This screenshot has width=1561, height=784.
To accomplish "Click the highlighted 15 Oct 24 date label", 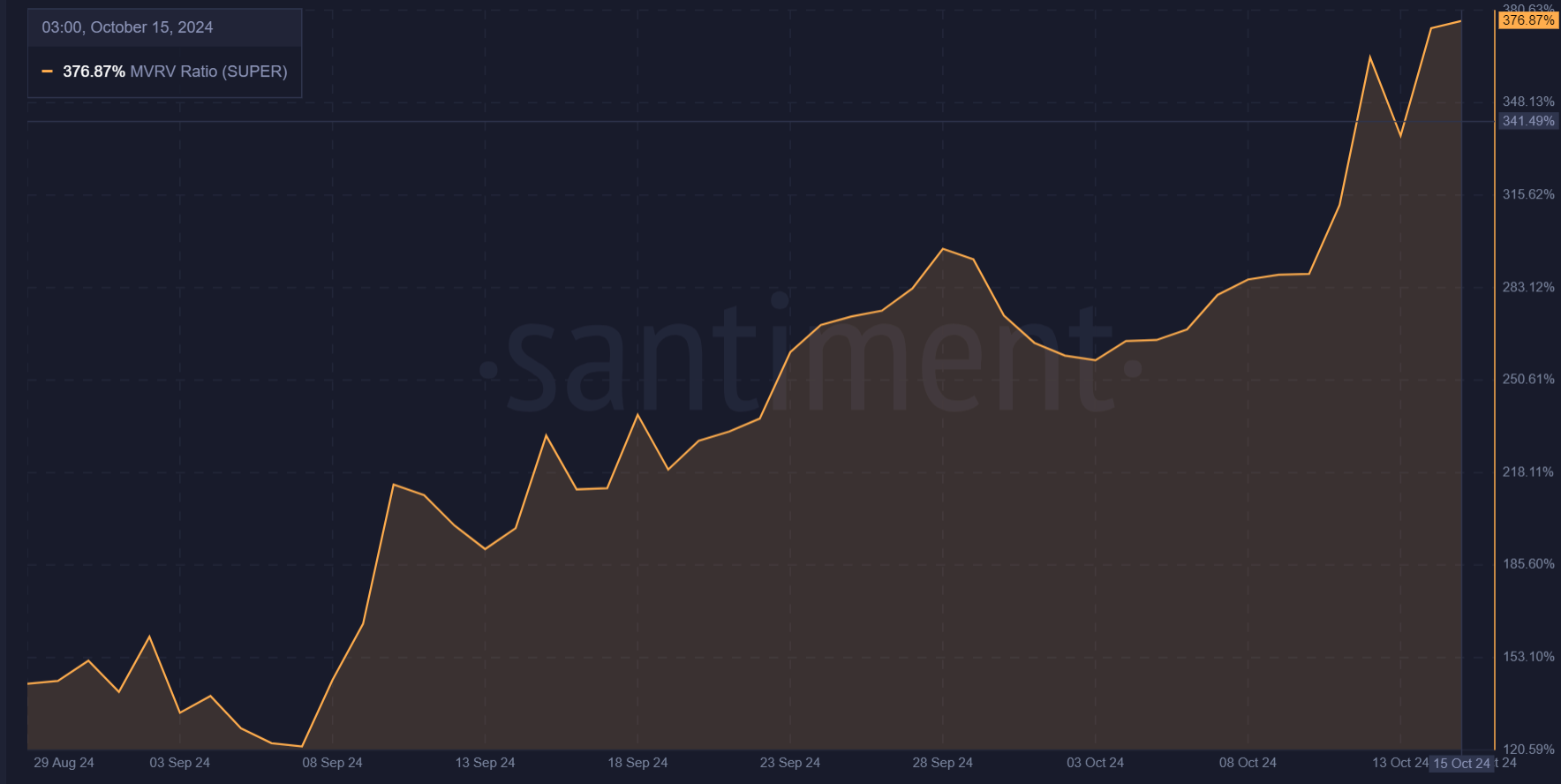I will pos(1460,764).
